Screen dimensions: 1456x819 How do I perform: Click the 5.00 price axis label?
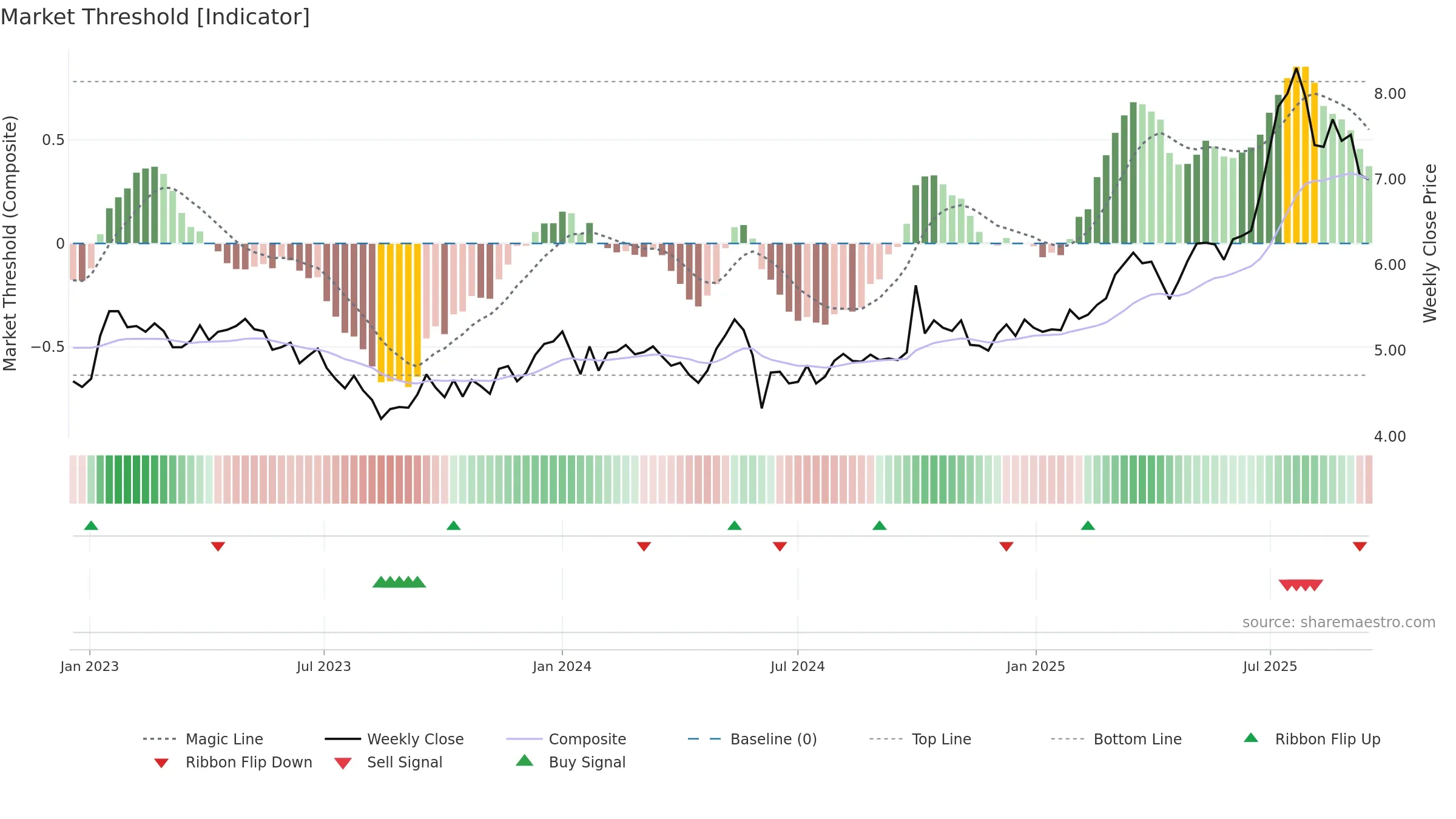click(1390, 351)
